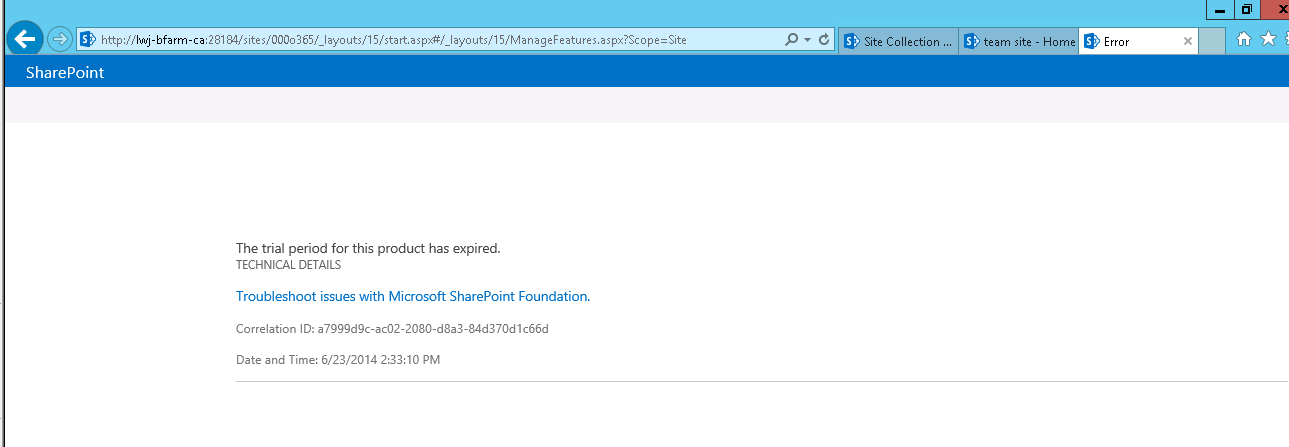1289x447 pixels.
Task: Expand the address bar autocomplete dropdown arrow
Action: click(x=808, y=40)
